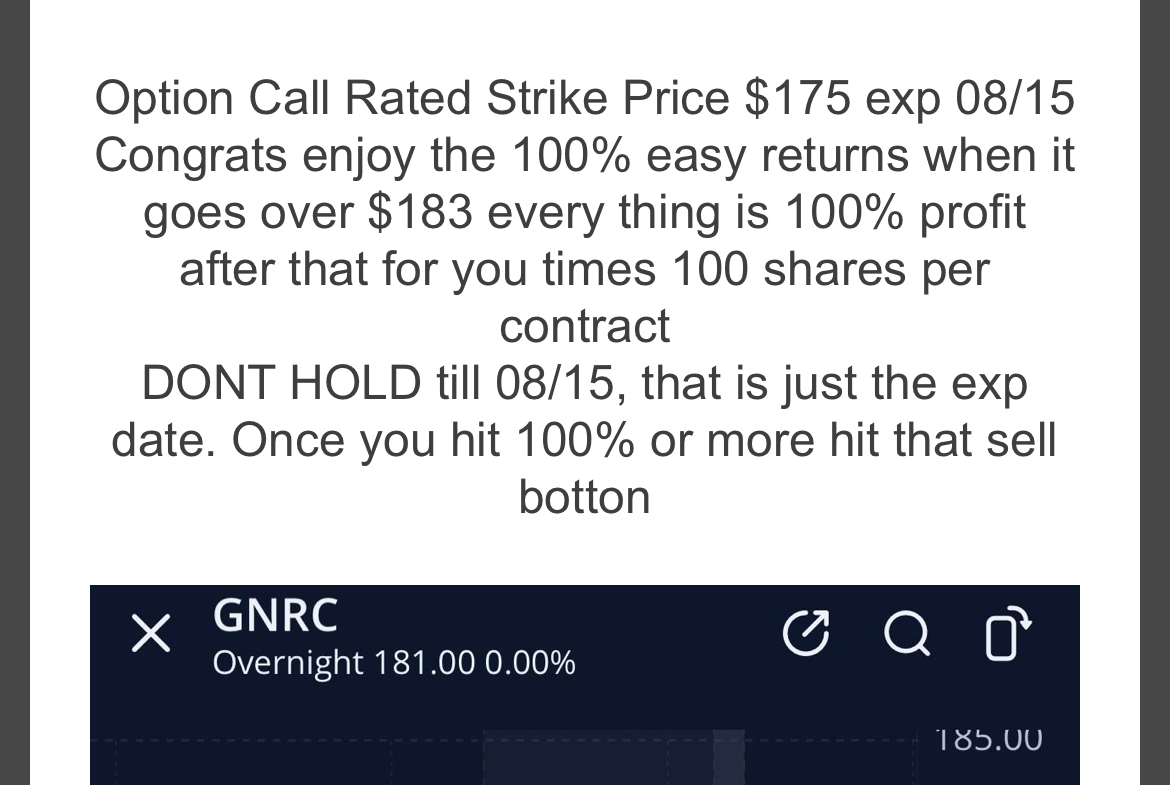Screen dimensions: 1170x785
Task: Click the word "botton"
Action: [585, 497]
